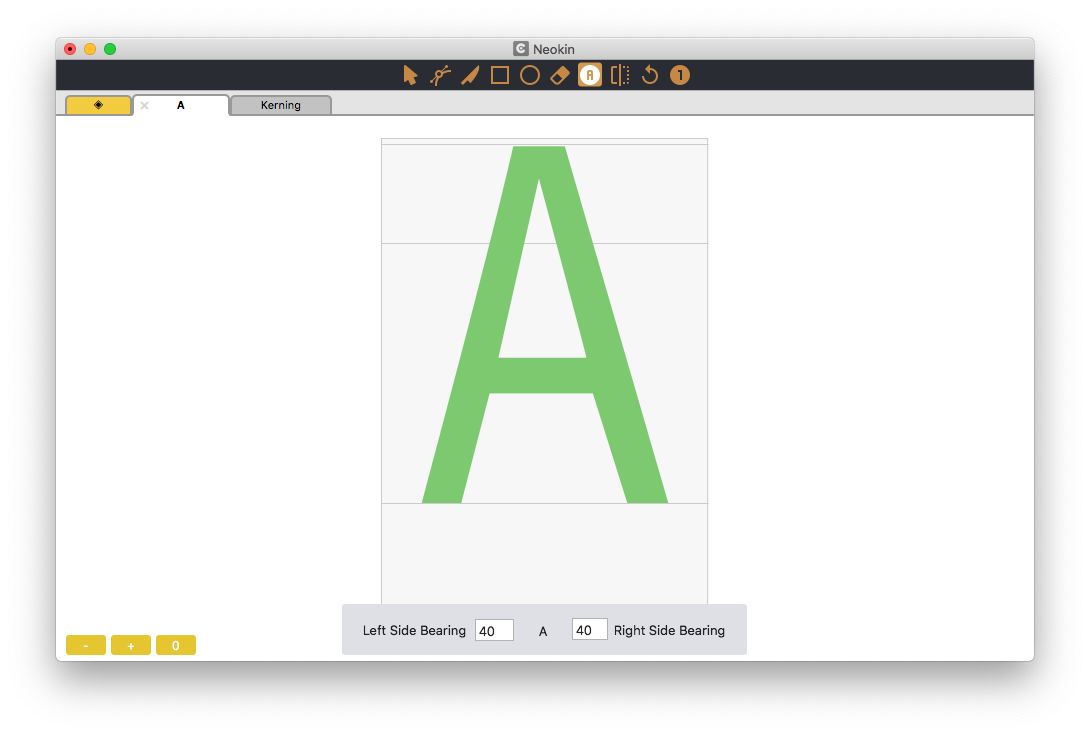This screenshot has width=1090, height=735.
Task: Click the diamond icon on the yellow tab
Action: tap(97, 104)
